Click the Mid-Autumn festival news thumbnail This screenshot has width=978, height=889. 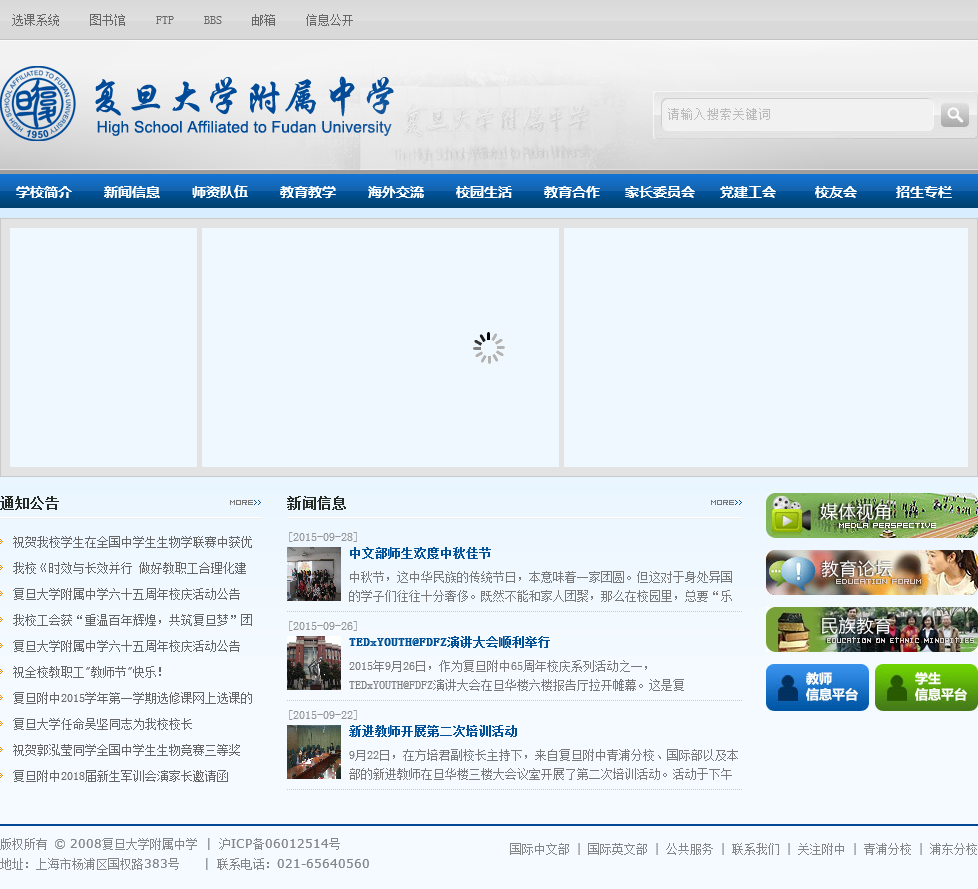click(x=314, y=574)
